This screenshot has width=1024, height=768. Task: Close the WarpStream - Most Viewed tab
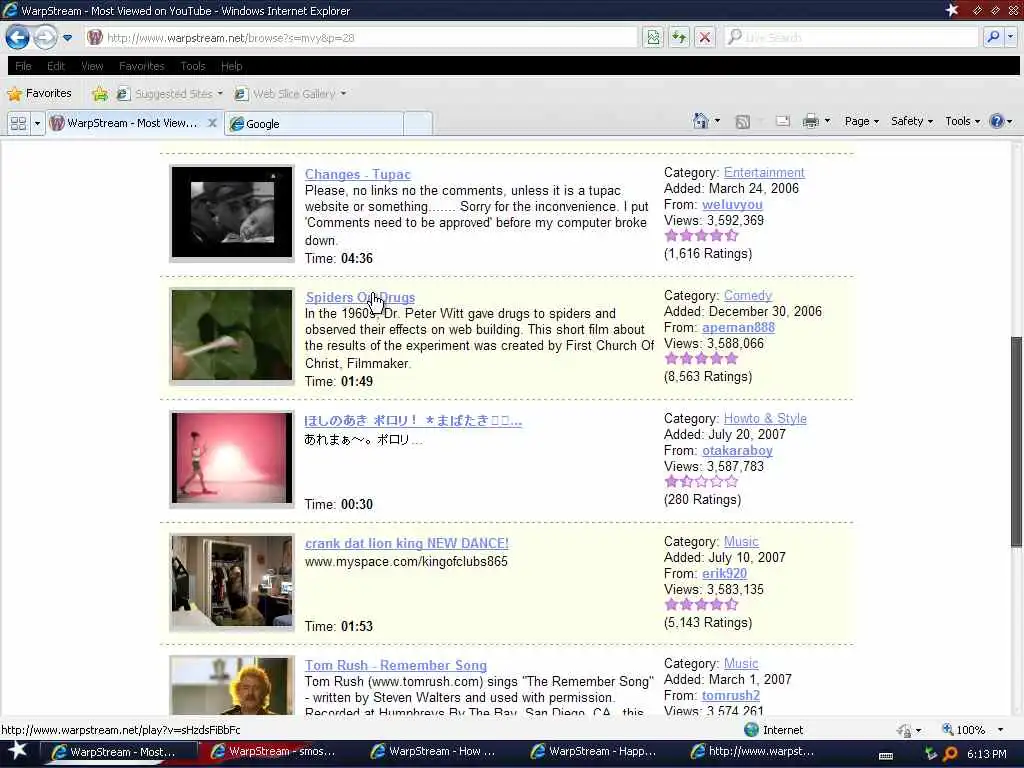(212, 123)
